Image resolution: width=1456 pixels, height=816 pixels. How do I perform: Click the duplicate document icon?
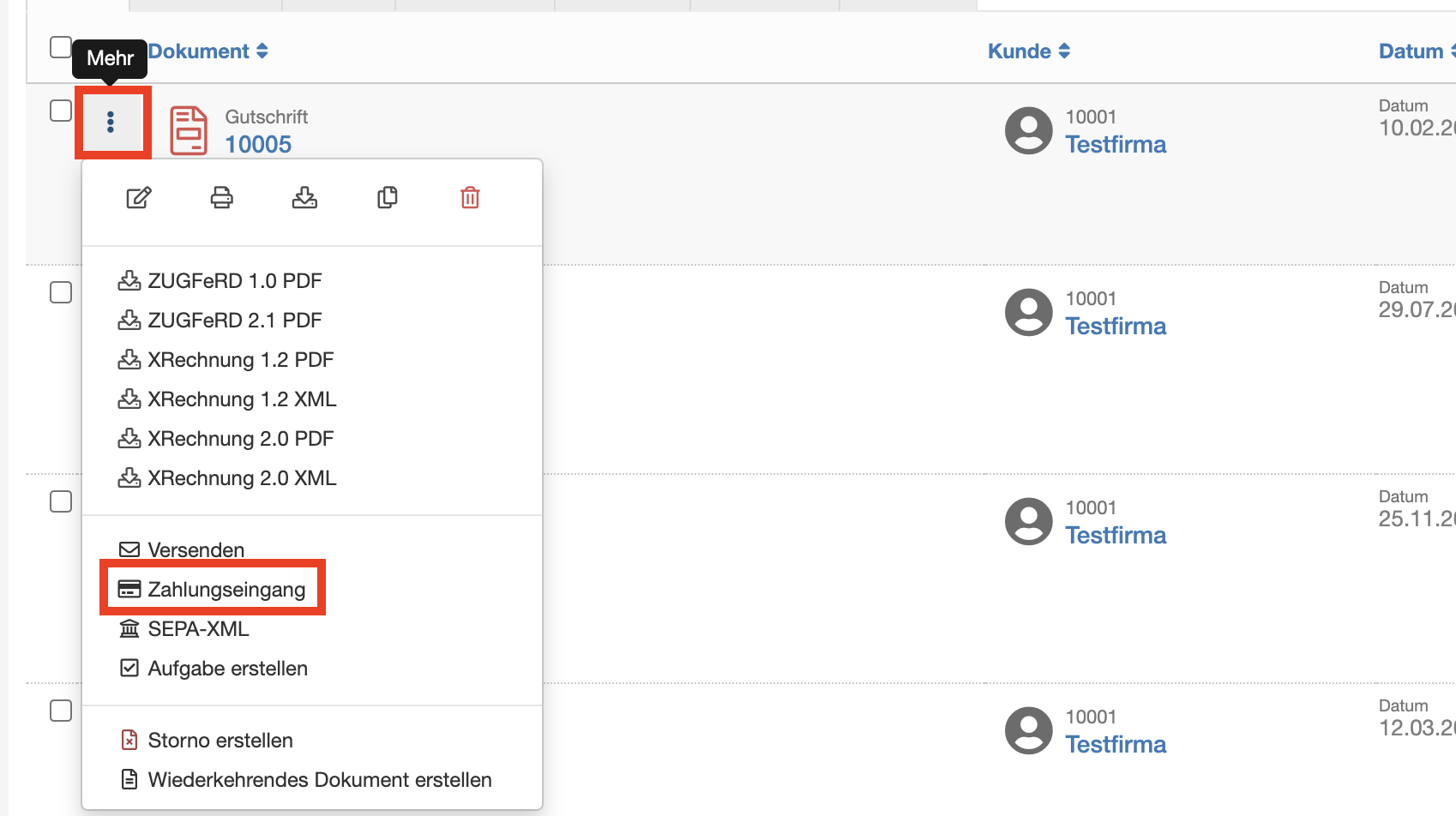388,198
